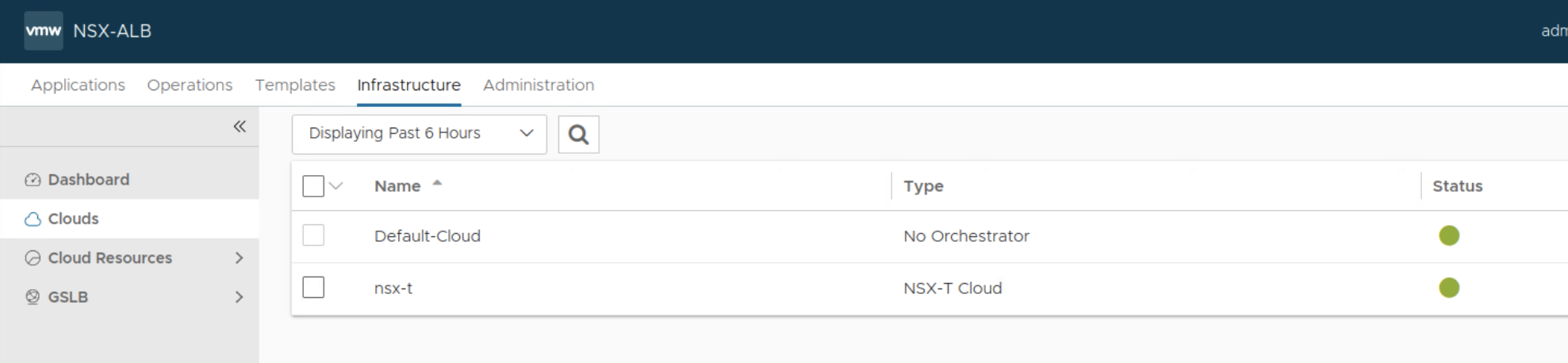1568x363 pixels.
Task: Open the nsx-t cloud entry
Action: [393, 288]
